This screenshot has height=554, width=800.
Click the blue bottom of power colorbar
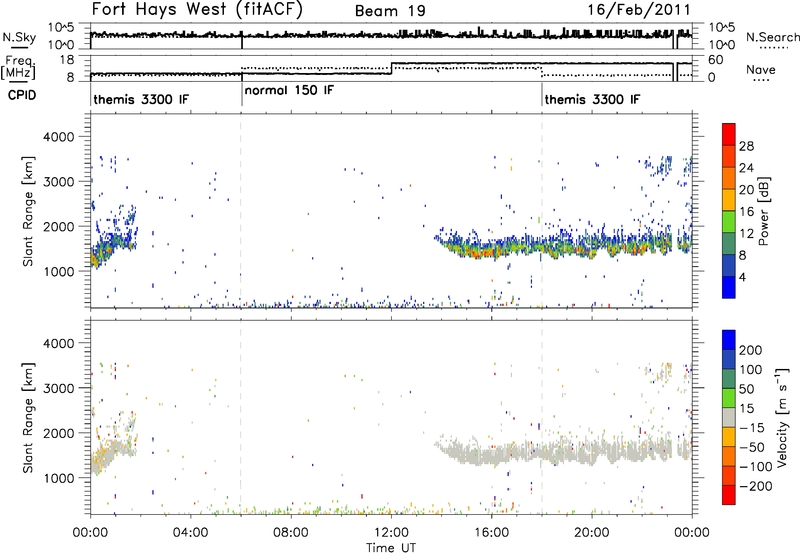(x=729, y=287)
